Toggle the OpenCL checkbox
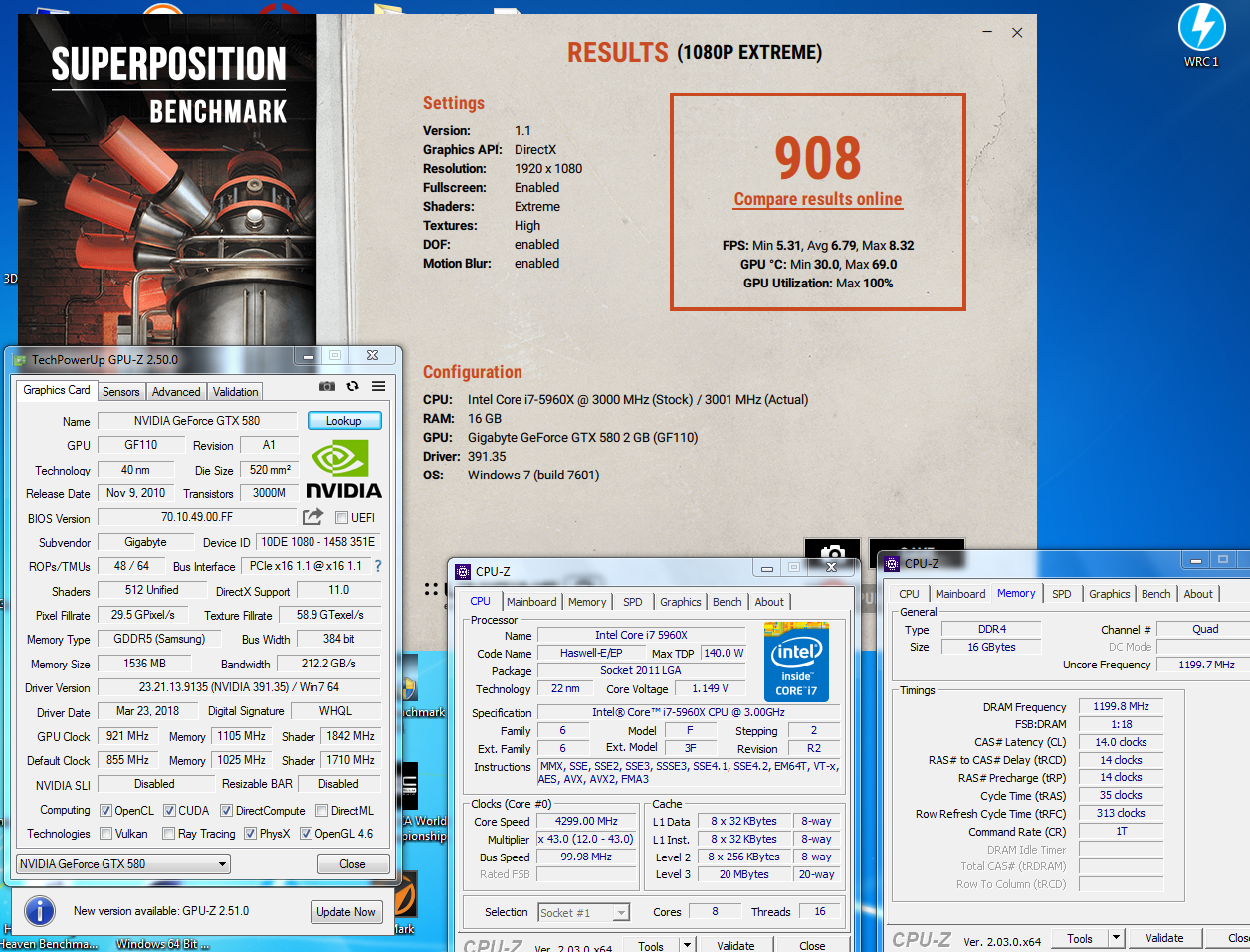Image resolution: width=1250 pixels, height=952 pixels. [x=106, y=811]
